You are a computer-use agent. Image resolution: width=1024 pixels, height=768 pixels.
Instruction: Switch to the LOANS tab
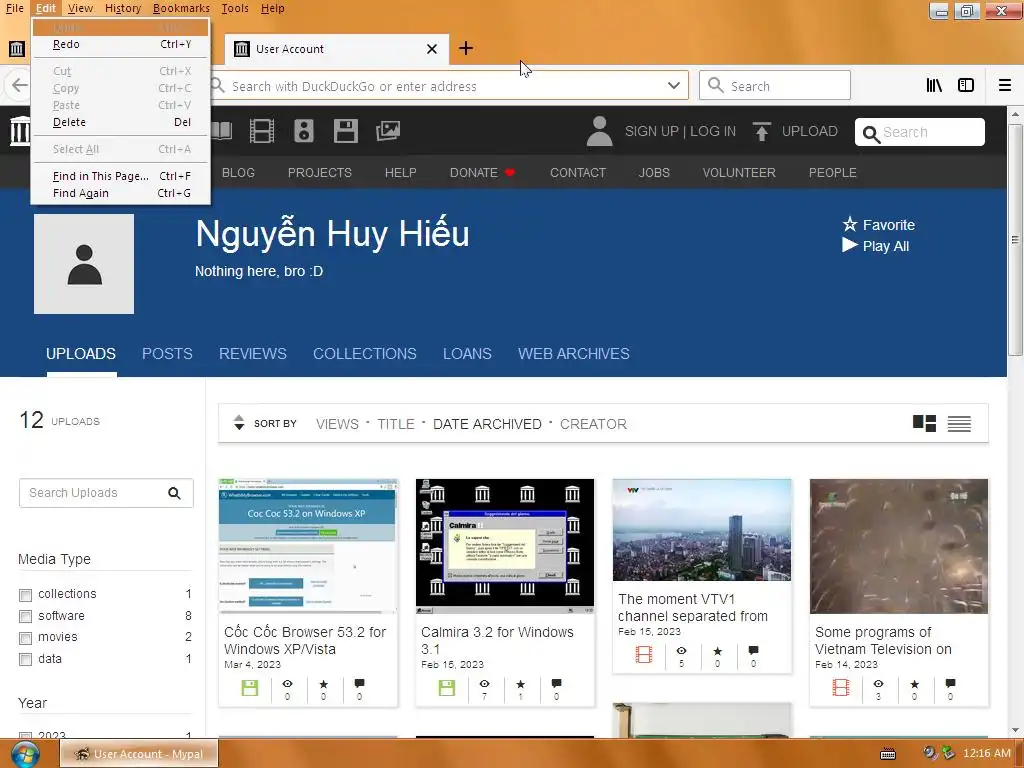(467, 353)
